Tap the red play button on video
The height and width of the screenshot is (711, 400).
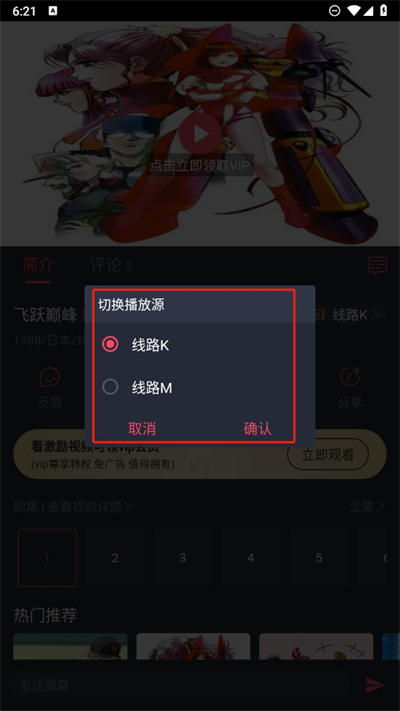pyautogui.click(x=200, y=134)
